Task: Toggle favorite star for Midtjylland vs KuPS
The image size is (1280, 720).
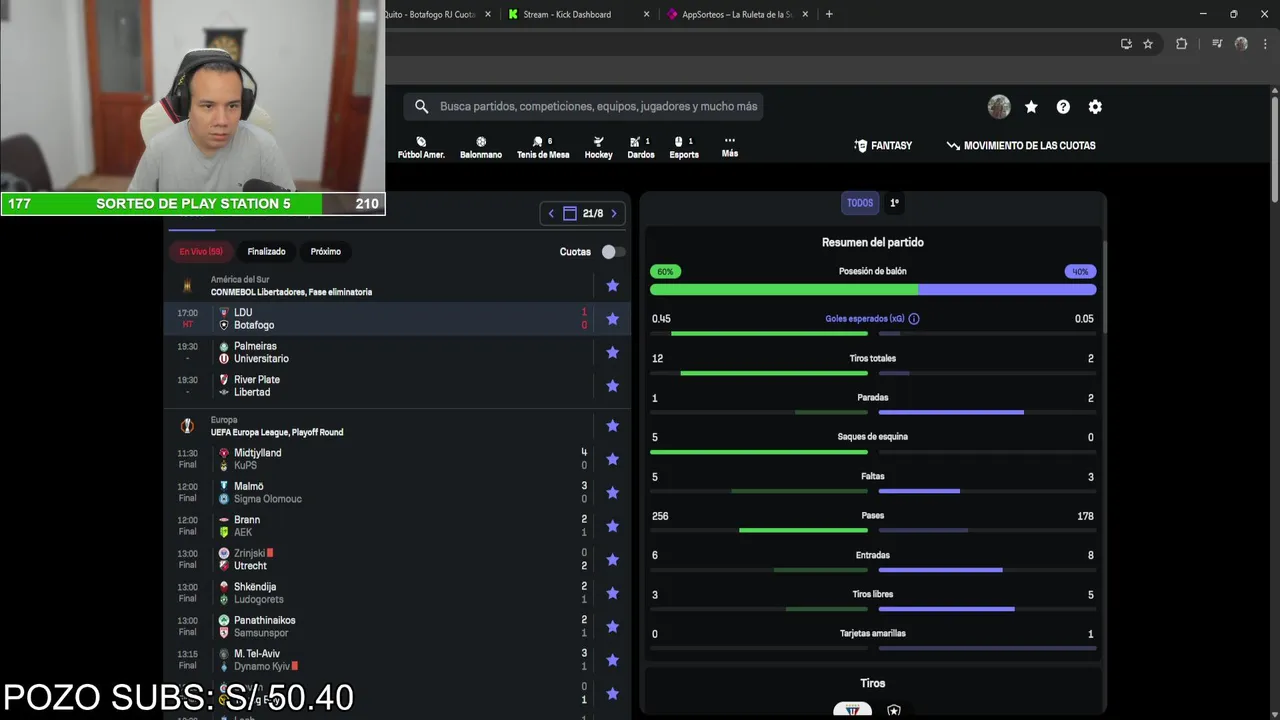Action: pyautogui.click(x=613, y=459)
